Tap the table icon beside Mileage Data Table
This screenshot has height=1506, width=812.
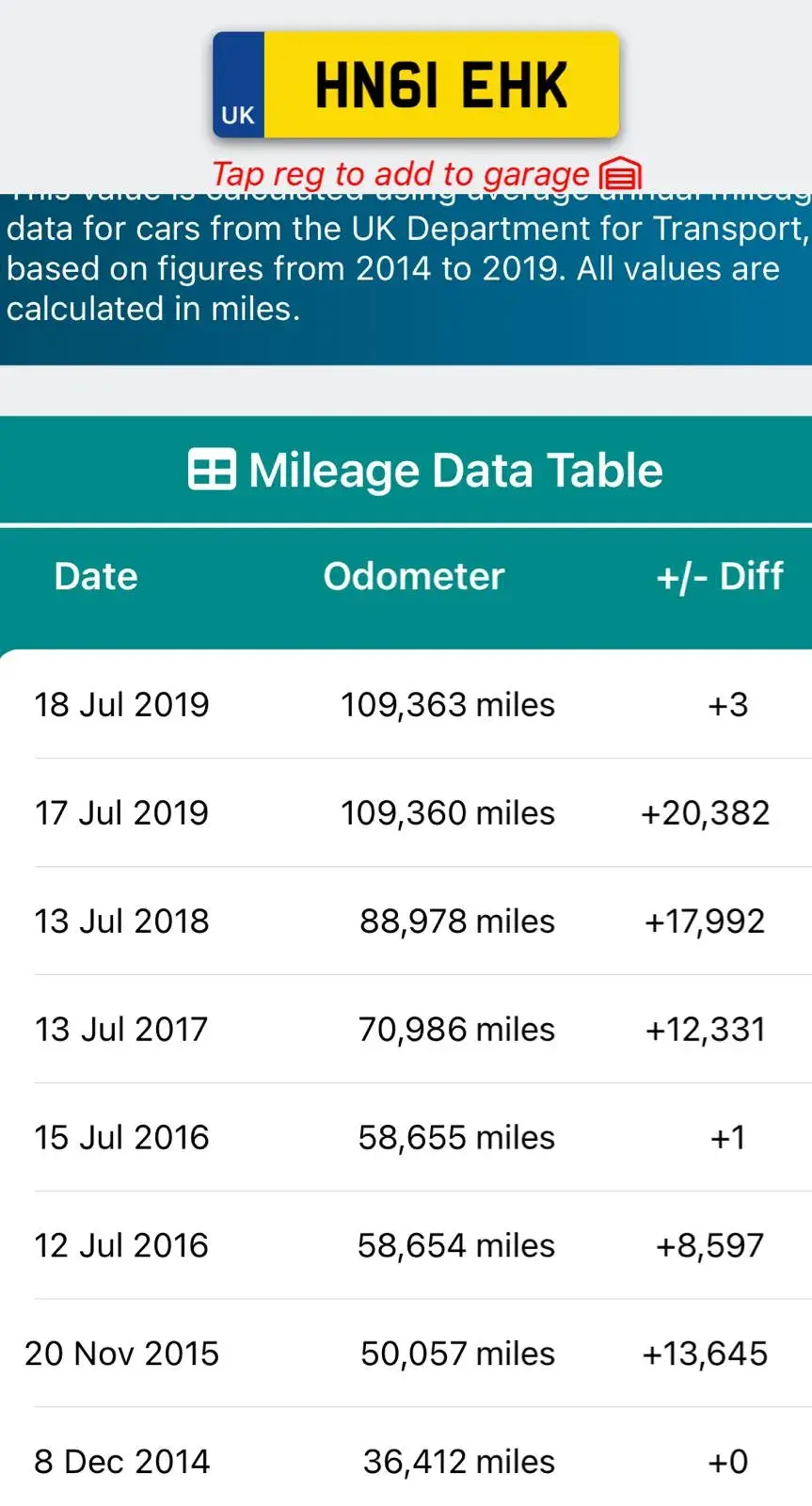pos(212,470)
